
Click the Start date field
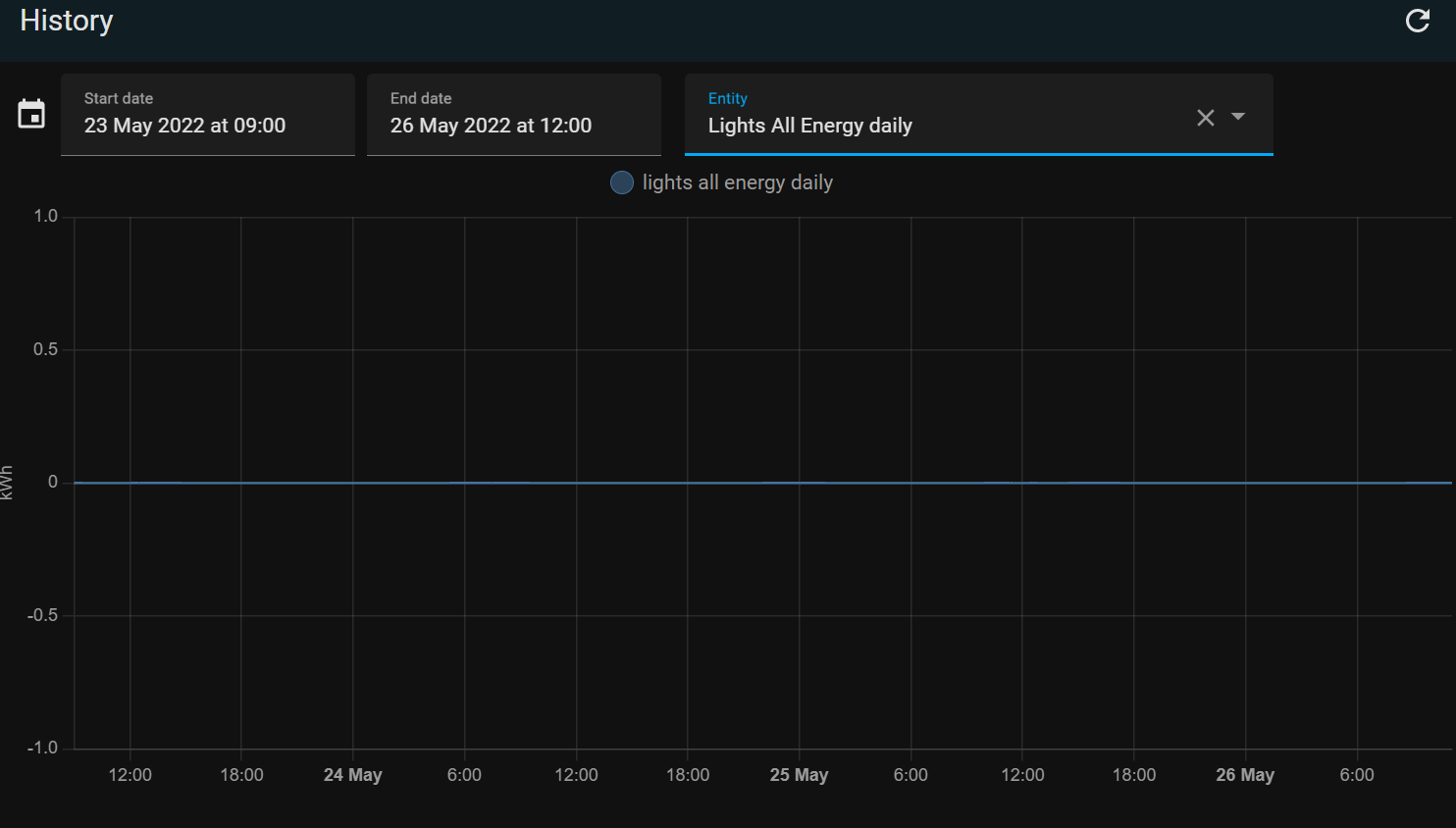[x=207, y=125]
